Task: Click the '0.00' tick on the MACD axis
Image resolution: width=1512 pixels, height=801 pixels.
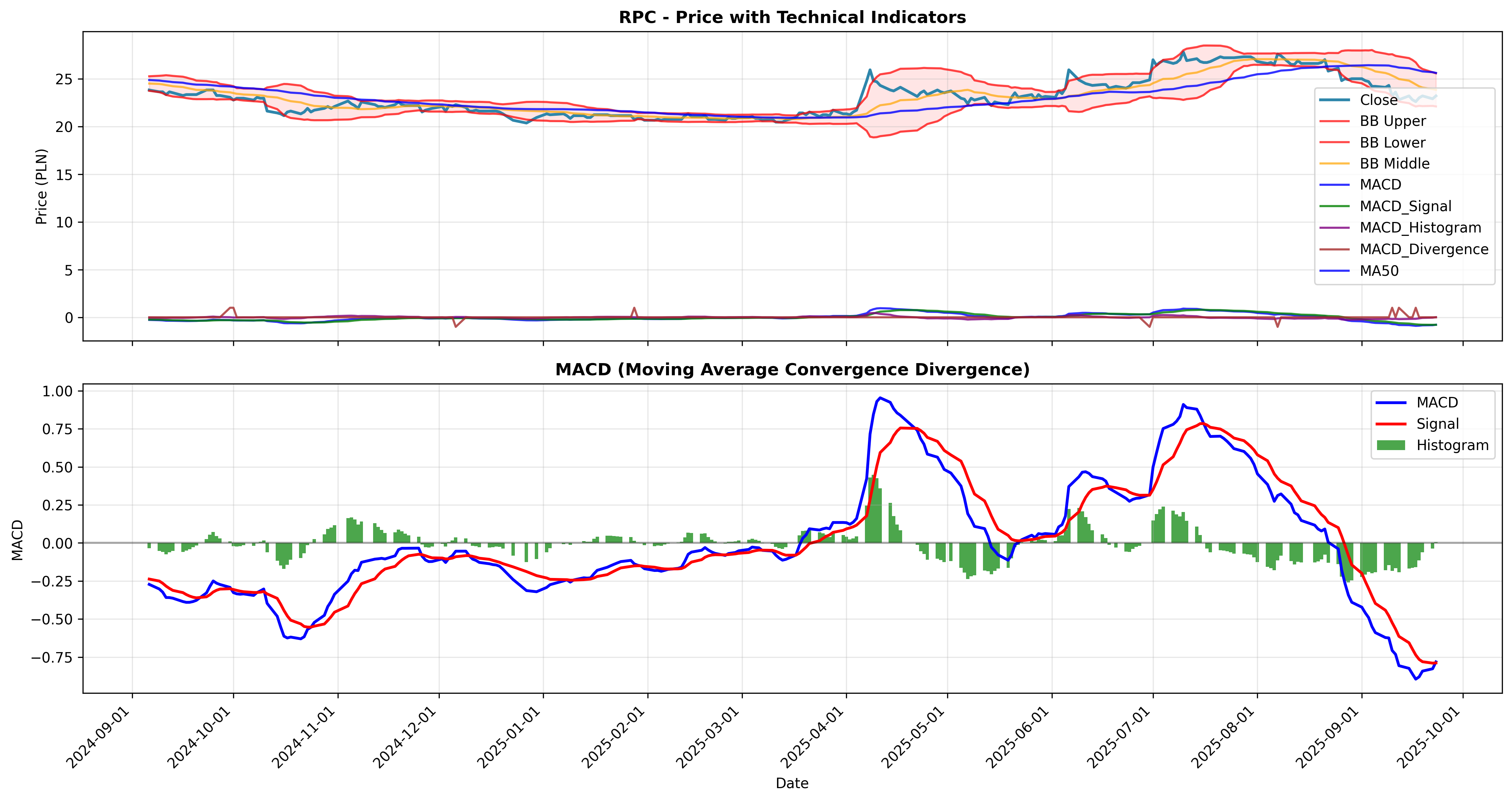Action: [x=58, y=543]
